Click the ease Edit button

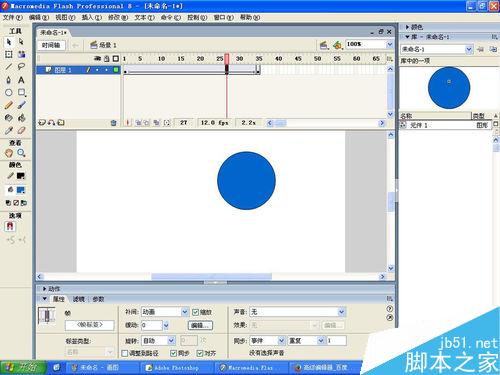click(x=200, y=325)
